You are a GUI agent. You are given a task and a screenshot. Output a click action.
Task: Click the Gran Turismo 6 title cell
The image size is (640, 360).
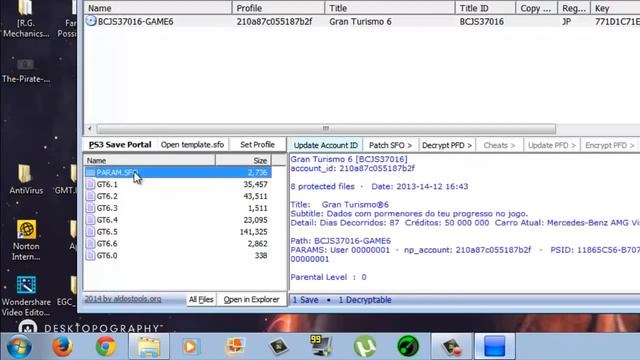tap(360, 22)
